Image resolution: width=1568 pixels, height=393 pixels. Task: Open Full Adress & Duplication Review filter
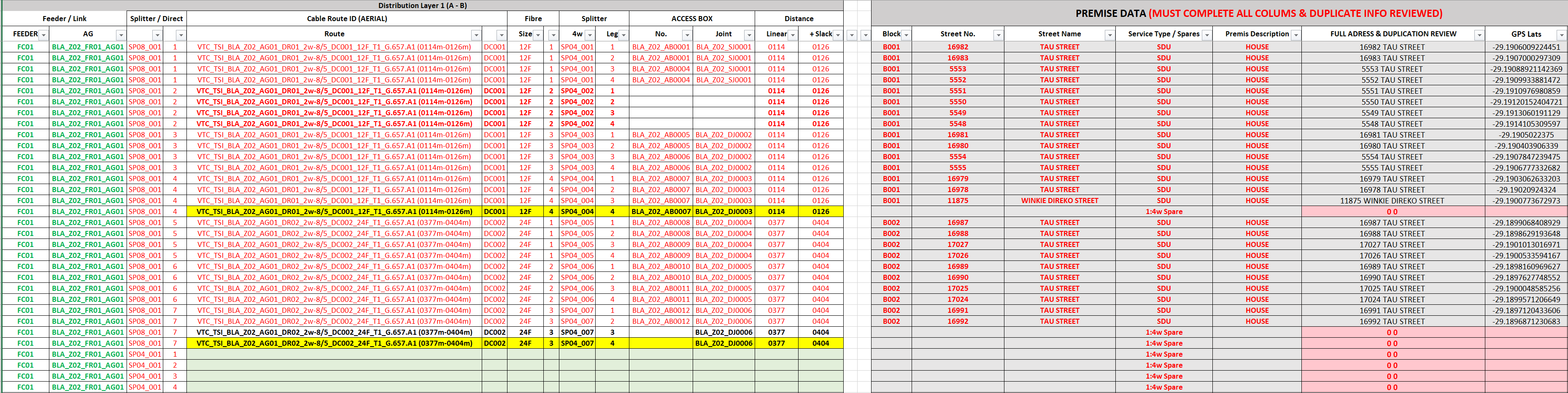[1479, 35]
